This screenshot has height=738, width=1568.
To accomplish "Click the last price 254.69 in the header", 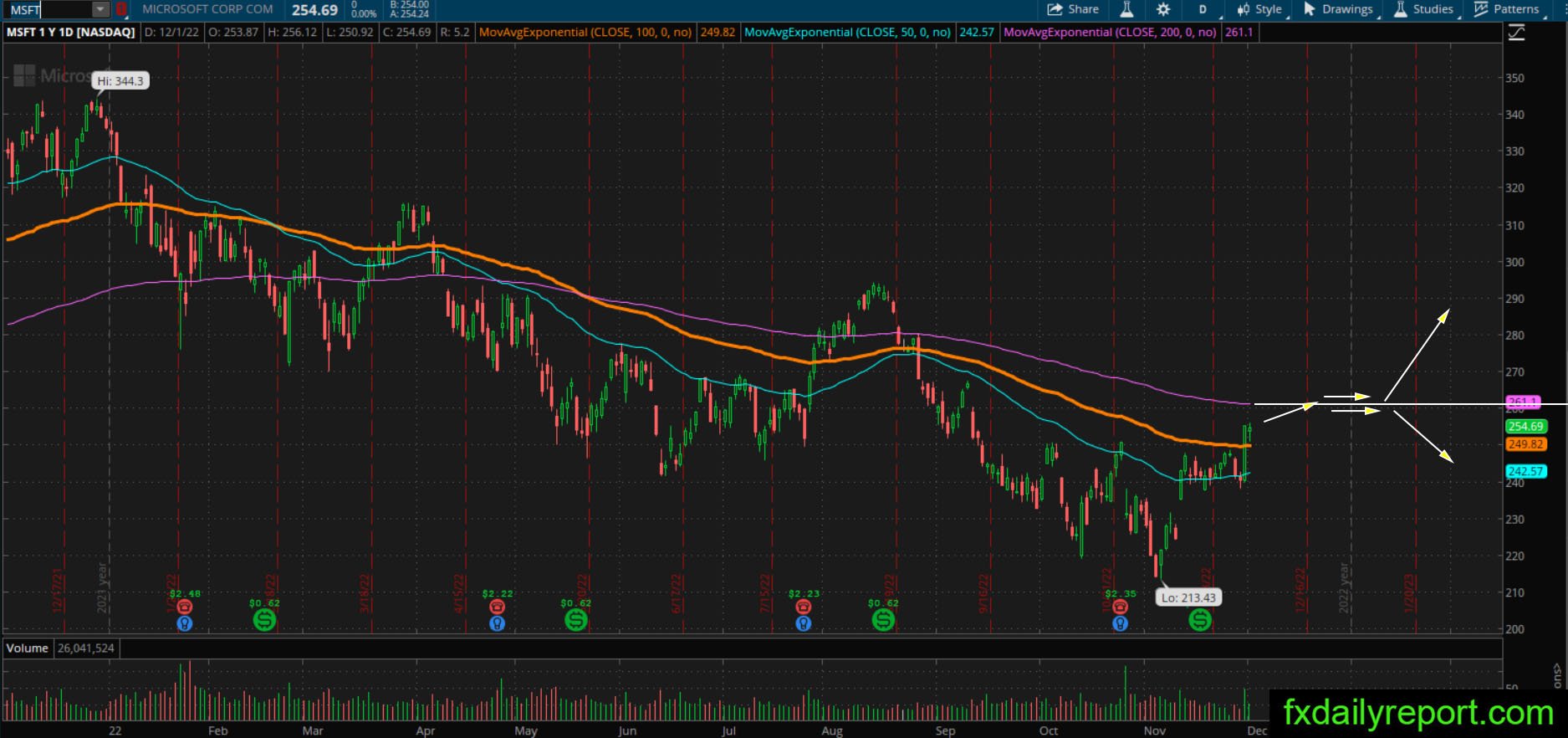I will pyautogui.click(x=315, y=10).
